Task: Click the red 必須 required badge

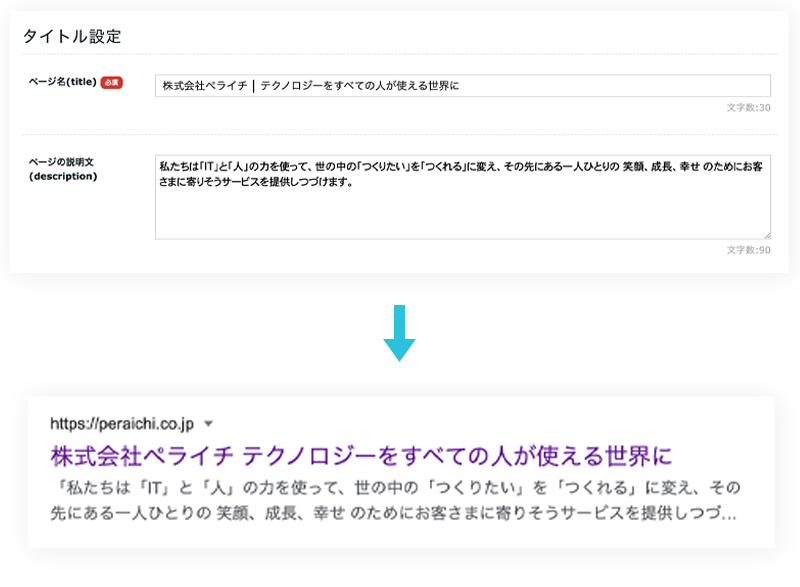Action: pos(111,83)
